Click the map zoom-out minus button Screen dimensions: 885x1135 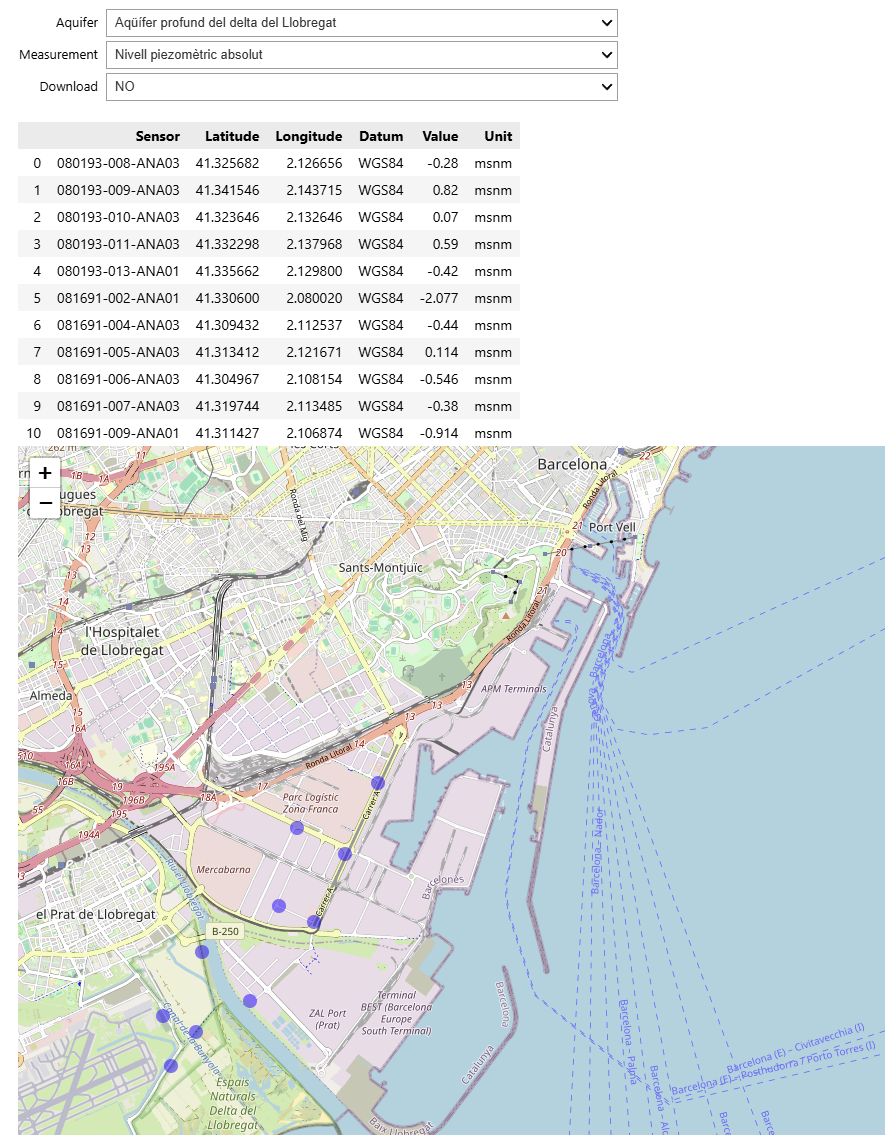pyautogui.click(x=44, y=501)
